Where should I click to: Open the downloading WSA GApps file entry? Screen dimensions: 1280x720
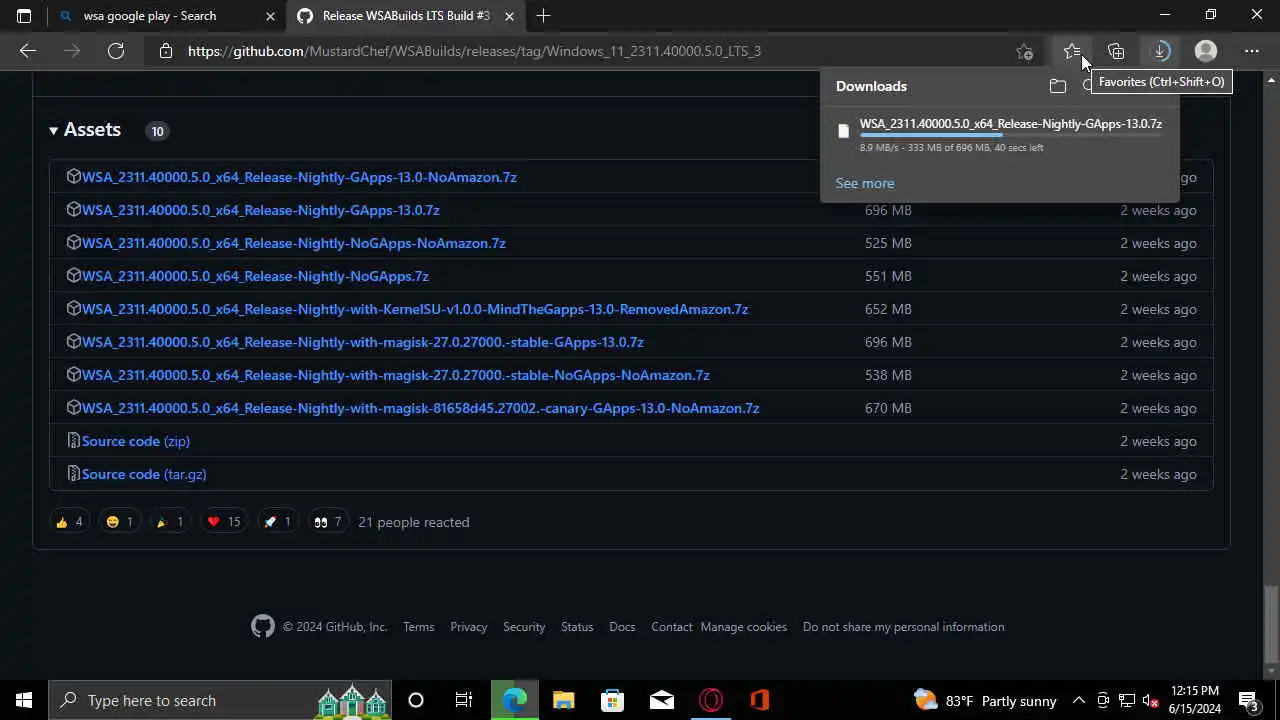pos(1011,124)
